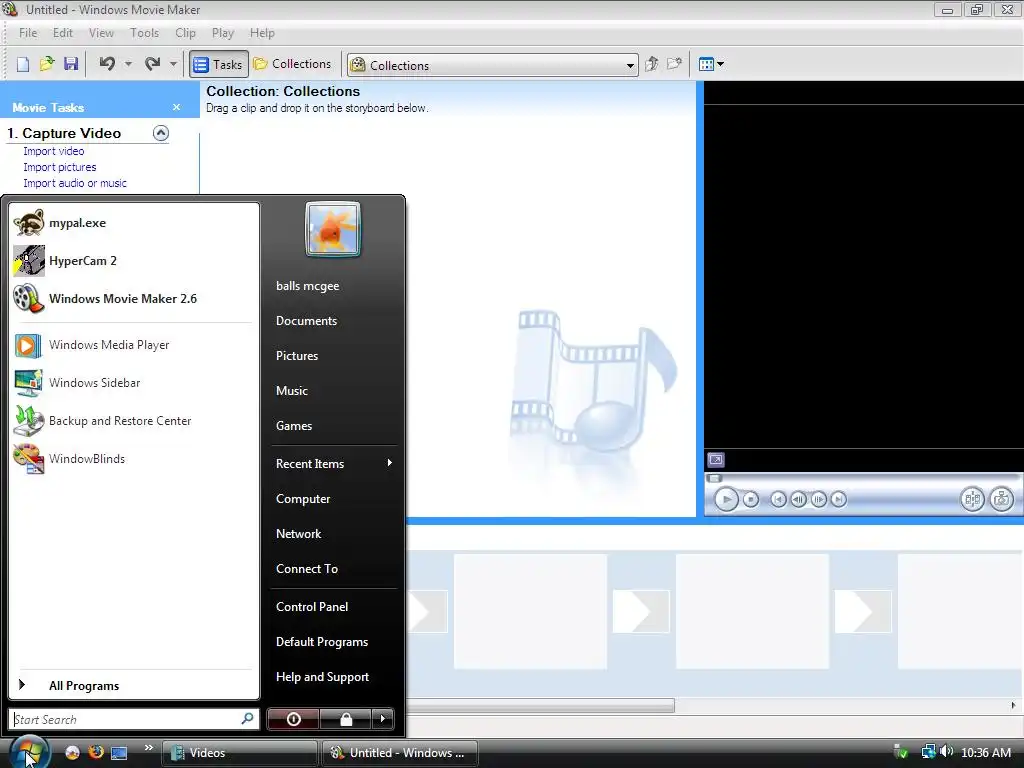
Task: Open Backup and Restore Center
Action: tap(133, 421)
